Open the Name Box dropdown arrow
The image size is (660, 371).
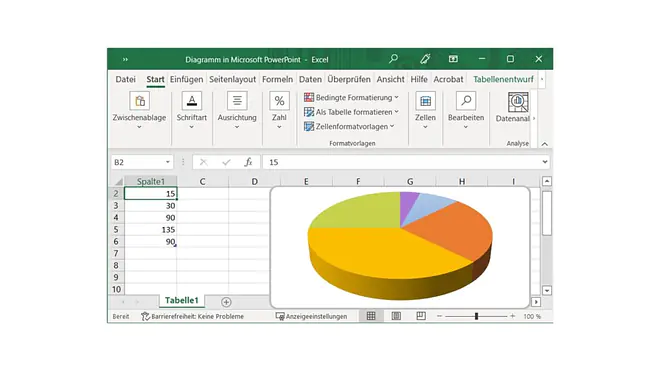168,162
